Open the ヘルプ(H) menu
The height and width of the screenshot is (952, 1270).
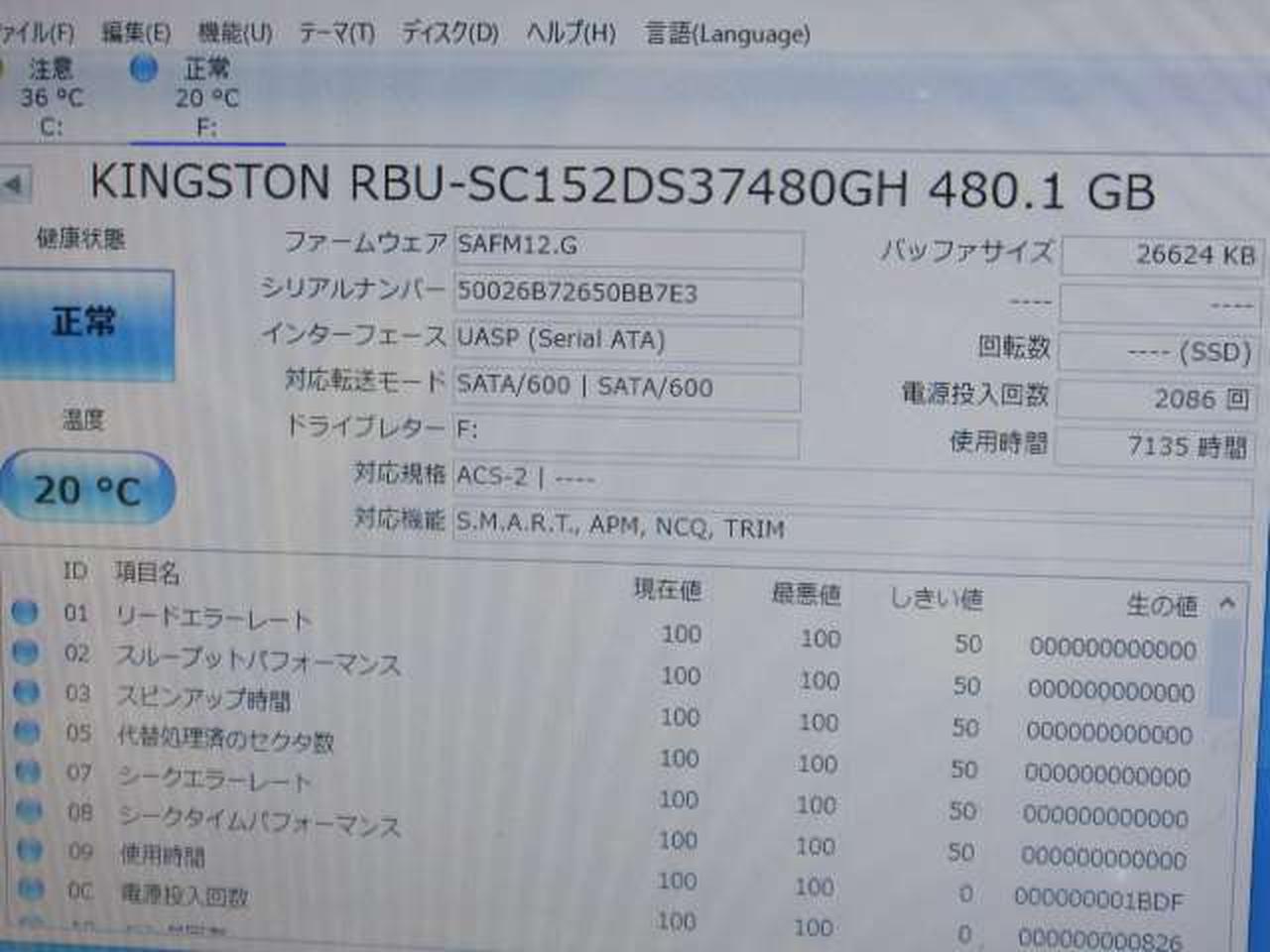[x=571, y=33]
